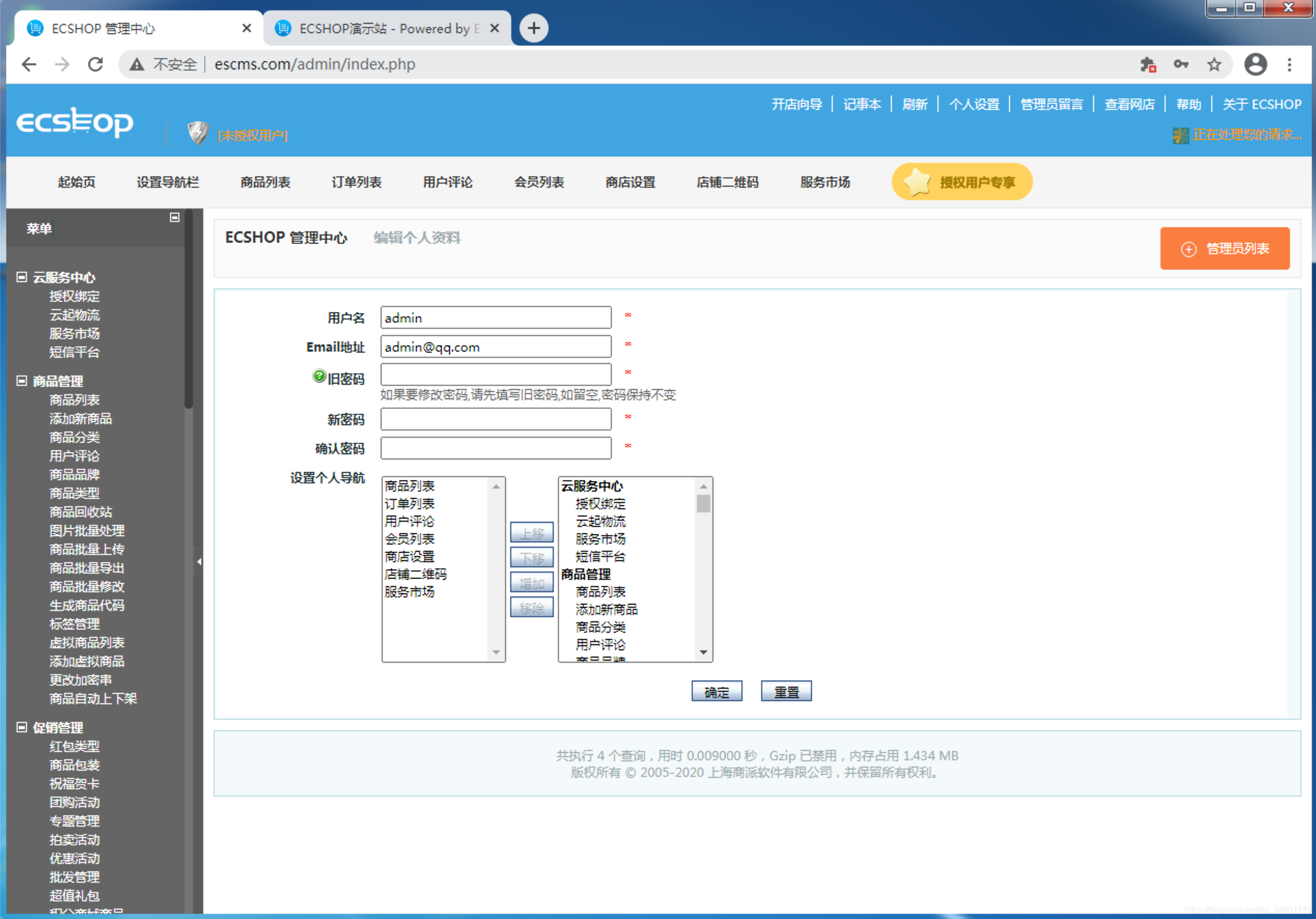Open 标签管理 in the sidebar menu
Image resolution: width=1316 pixels, height=919 pixels.
coord(75,624)
